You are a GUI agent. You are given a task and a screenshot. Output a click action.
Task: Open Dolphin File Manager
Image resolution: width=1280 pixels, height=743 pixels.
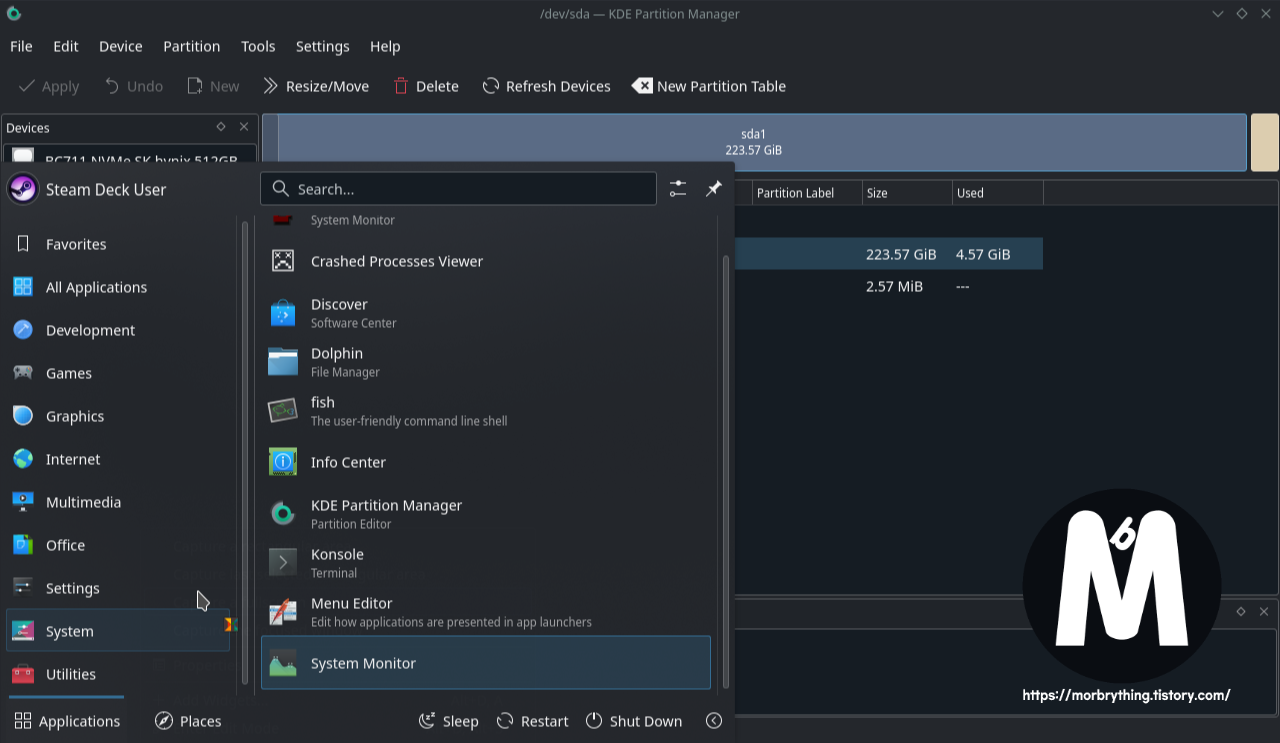(486, 362)
